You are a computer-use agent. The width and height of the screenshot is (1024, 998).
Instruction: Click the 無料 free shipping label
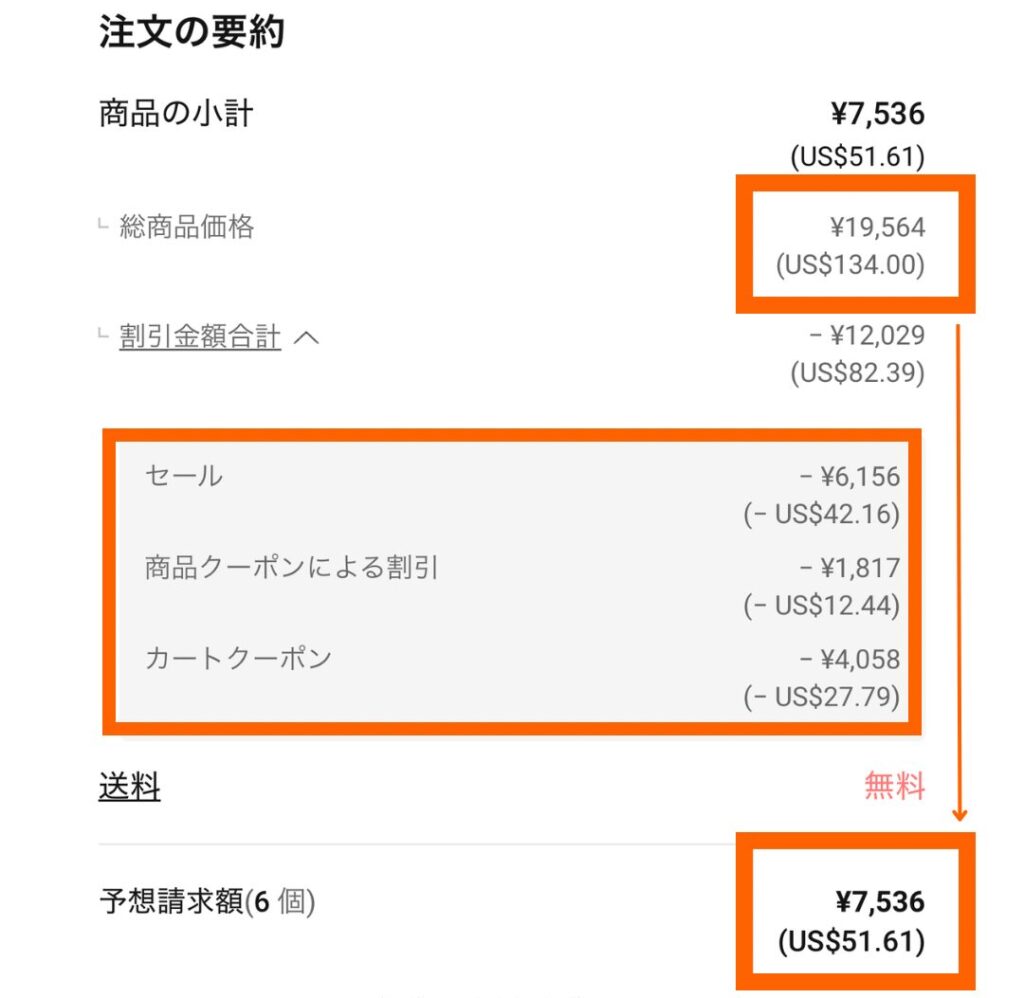(894, 786)
